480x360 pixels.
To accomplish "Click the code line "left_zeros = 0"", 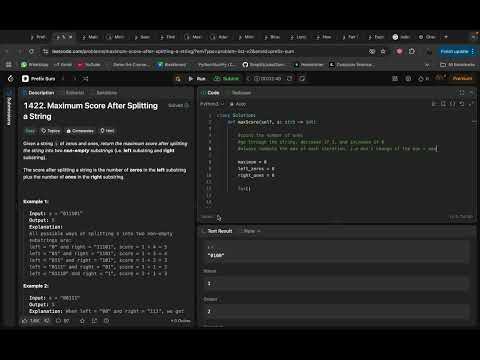I will click(x=256, y=169).
